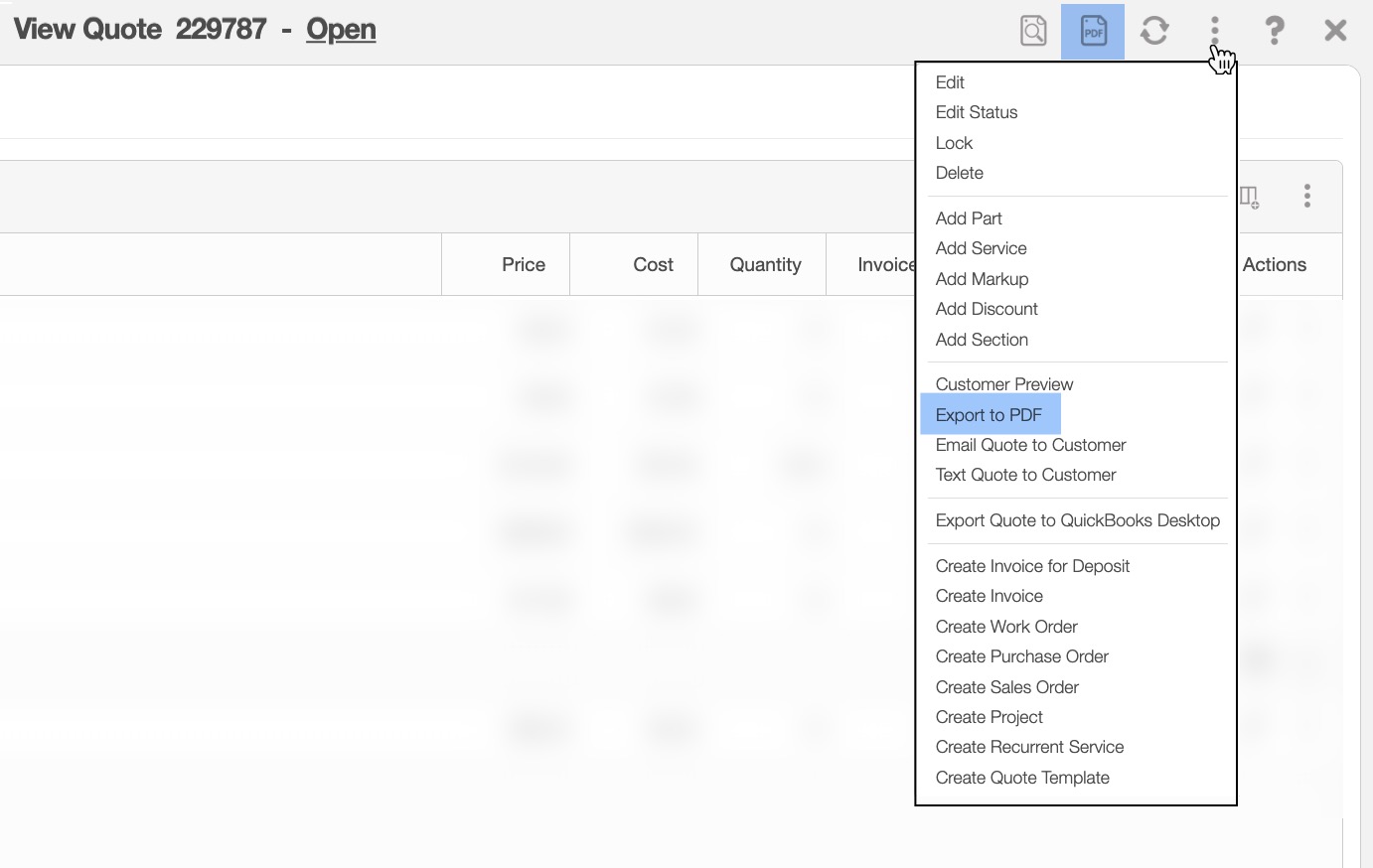Click the Open status link
This screenshot has width=1373, height=868.
click(x=341, y=30)
